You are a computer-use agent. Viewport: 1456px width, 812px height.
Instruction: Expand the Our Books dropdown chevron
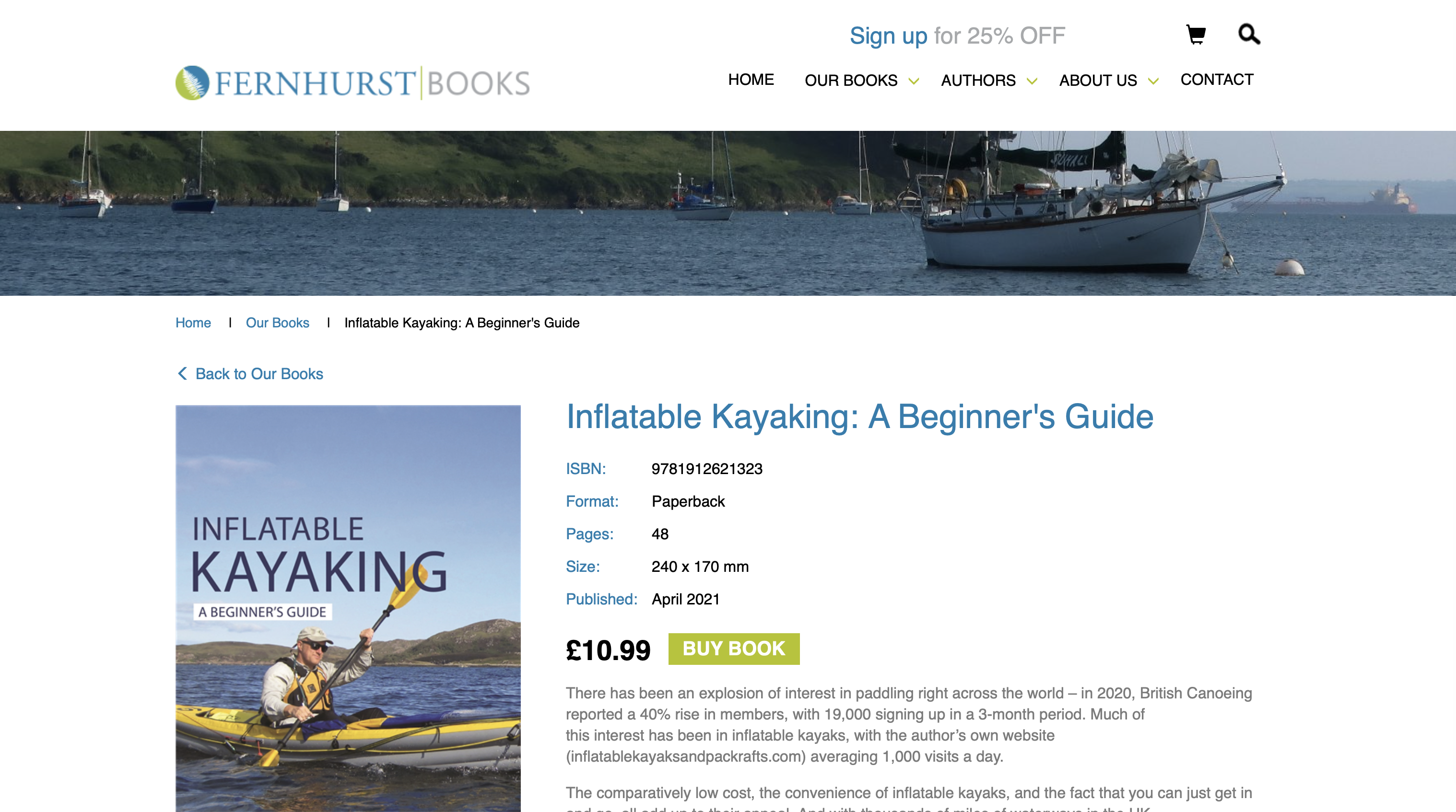tap(914, 81)
